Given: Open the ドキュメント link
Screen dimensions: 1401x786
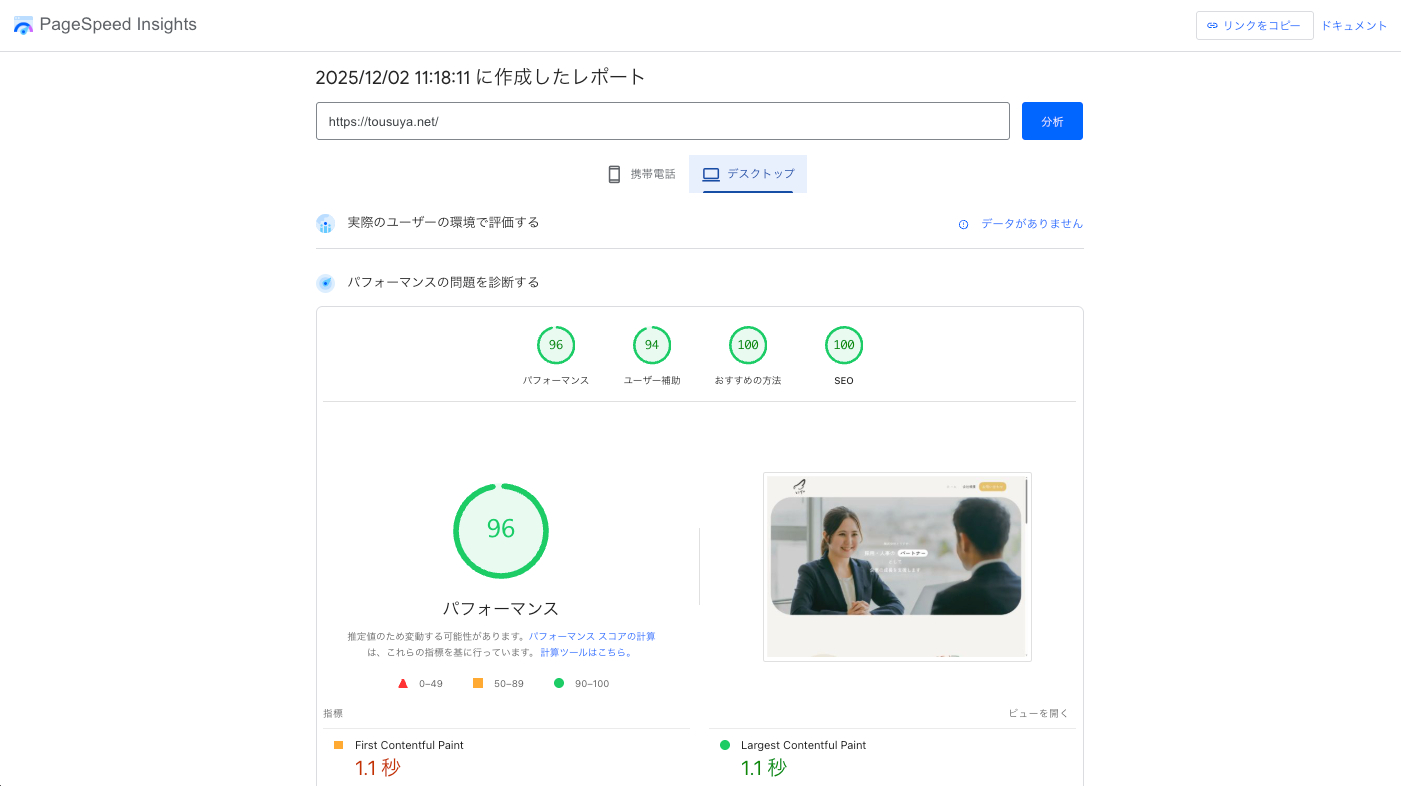Looking at the screenshot, I should (x=1354, y=25).
